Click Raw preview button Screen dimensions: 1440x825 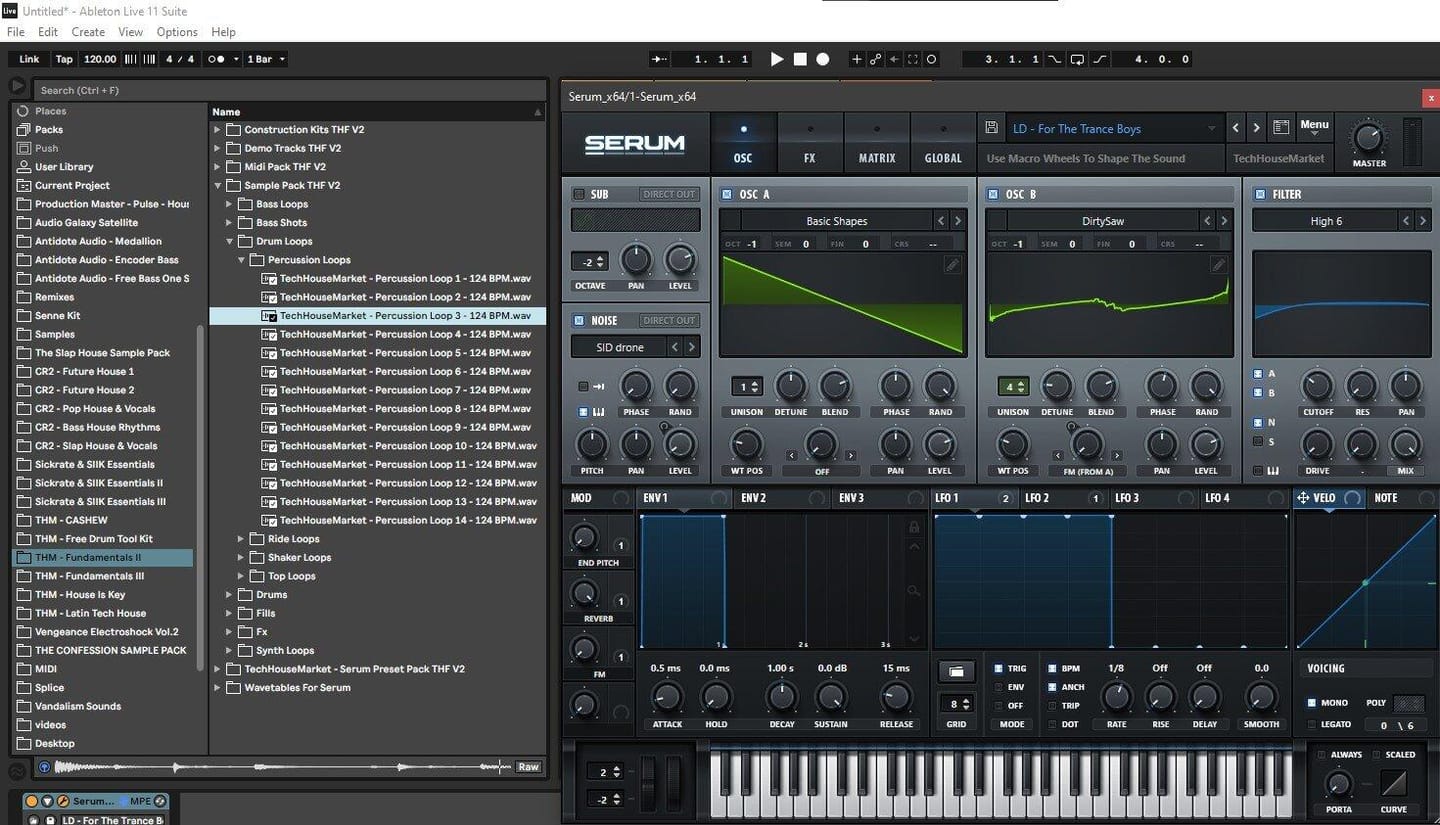528,767
